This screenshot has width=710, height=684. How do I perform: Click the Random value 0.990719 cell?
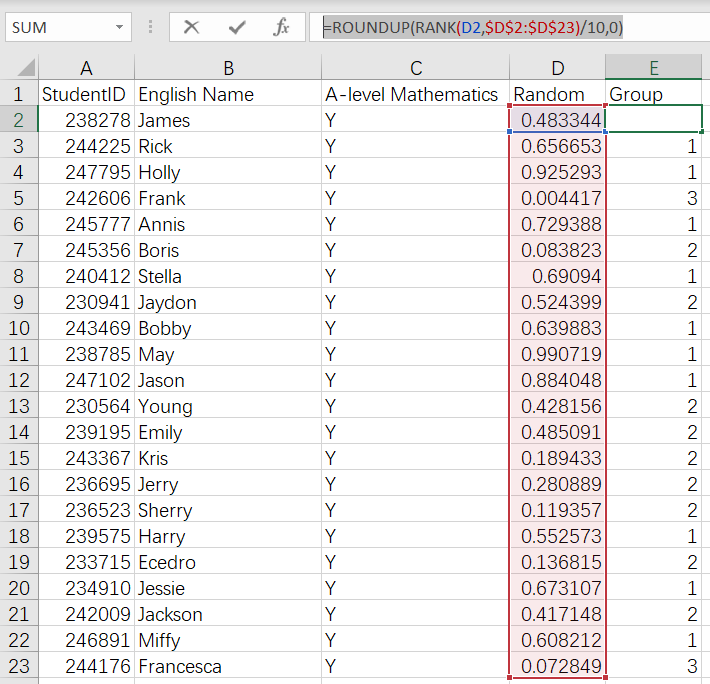pos(557,355)
